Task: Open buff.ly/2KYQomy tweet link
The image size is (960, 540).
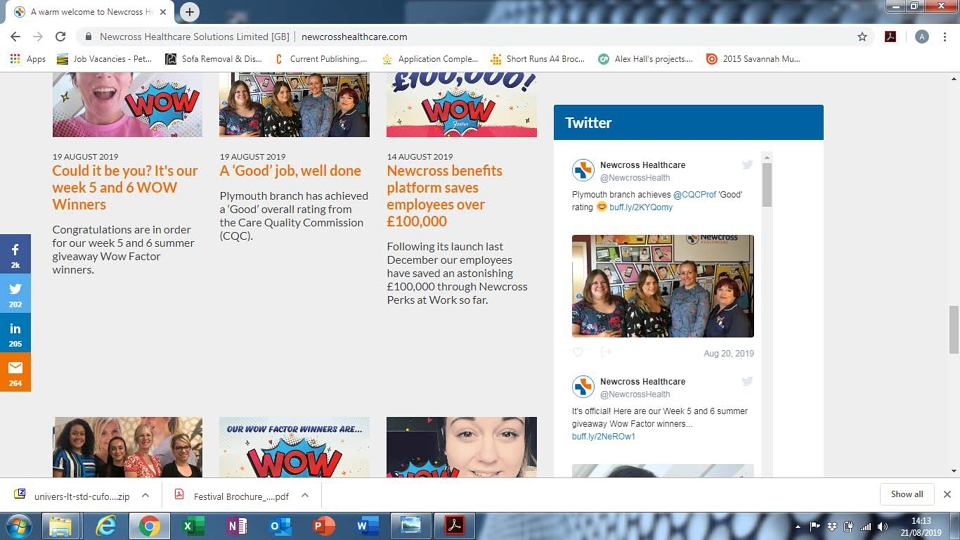Action: click(640, 207)
